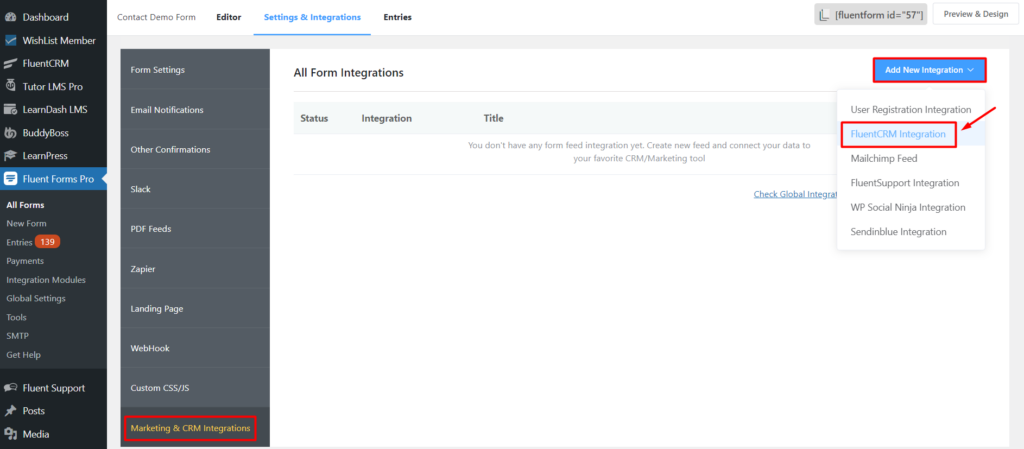Open Email Notifications settings
1024x449 pixels.
pos(195,110)
